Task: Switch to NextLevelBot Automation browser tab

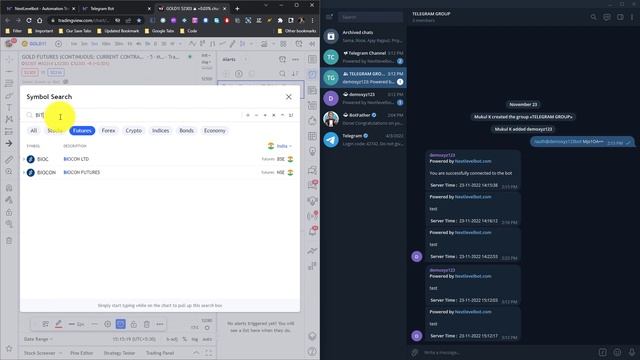Action: click(x=40, y=8)
